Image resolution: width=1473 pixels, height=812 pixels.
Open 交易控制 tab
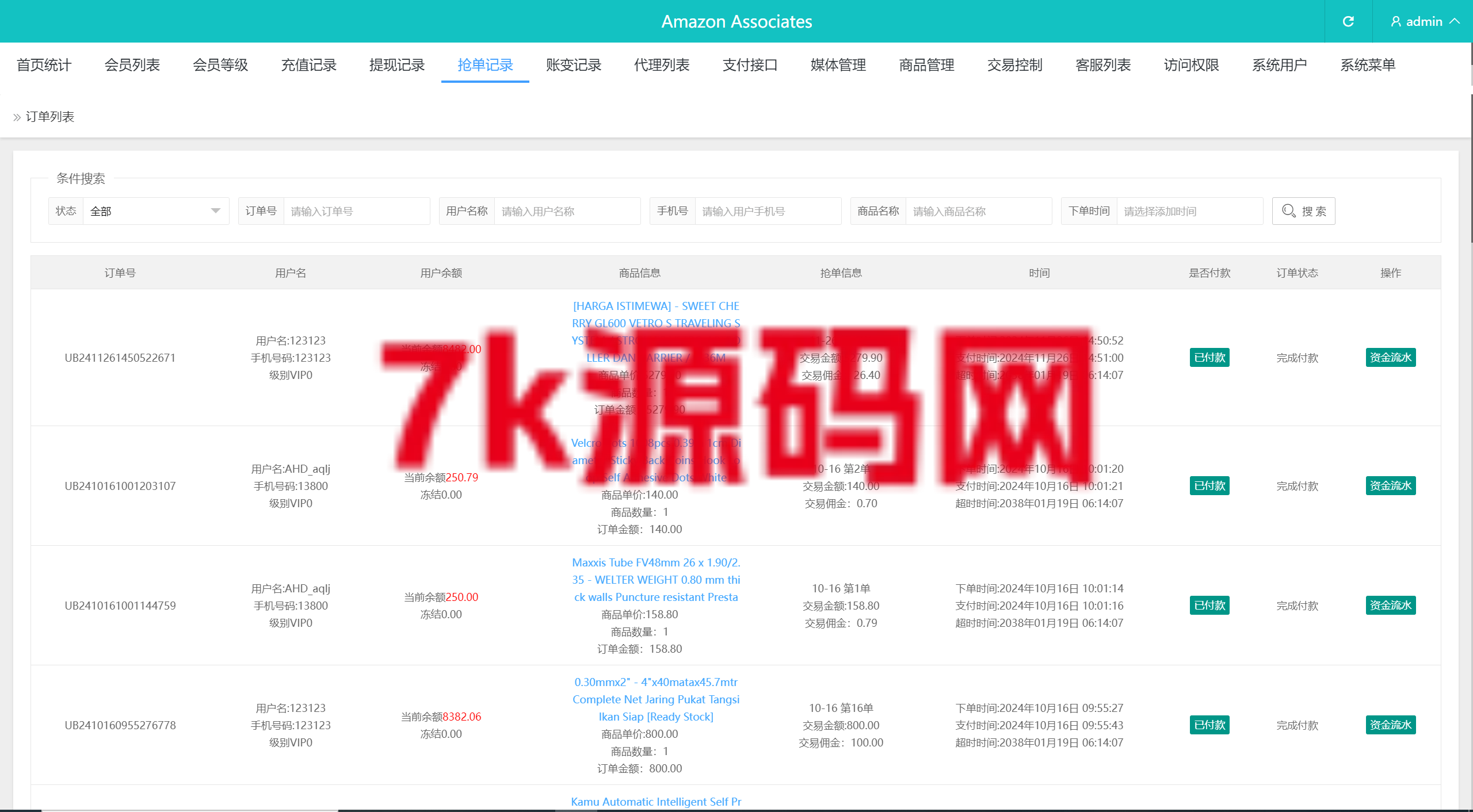pyautogui.click(x=1015, y=65)
